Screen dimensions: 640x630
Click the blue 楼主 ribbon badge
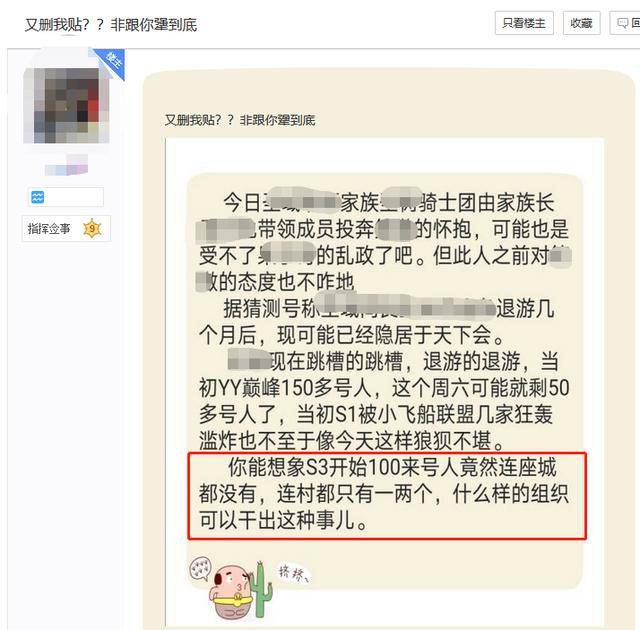pos(111,63)
